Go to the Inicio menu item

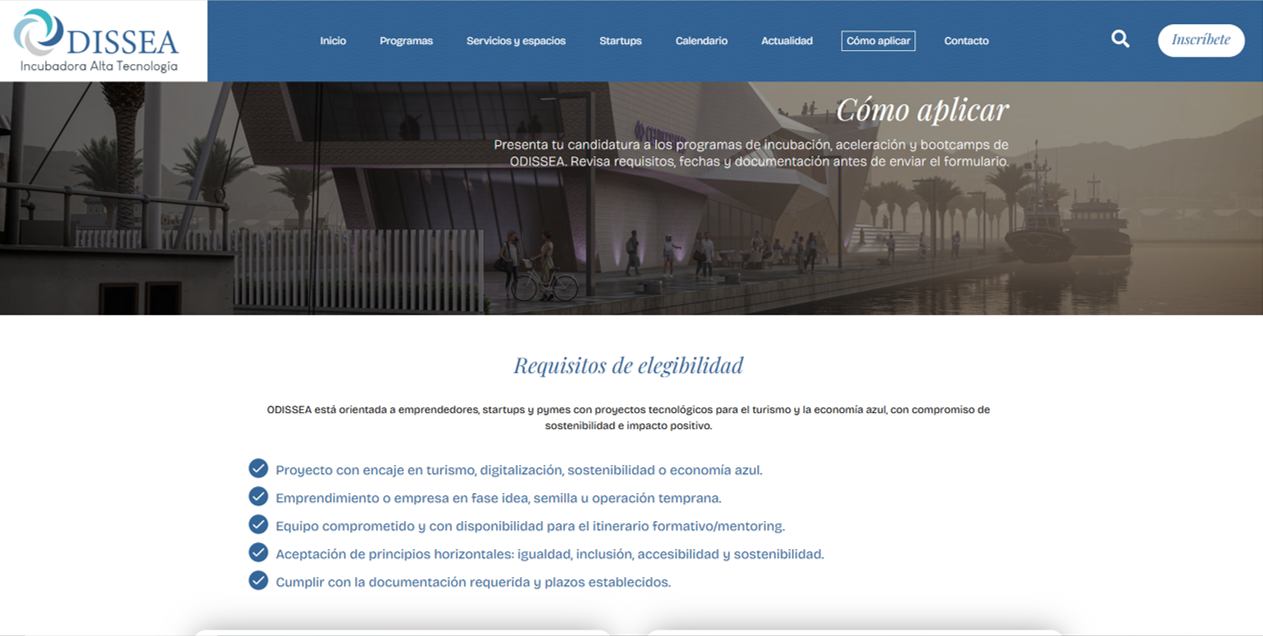pos(333,41)
